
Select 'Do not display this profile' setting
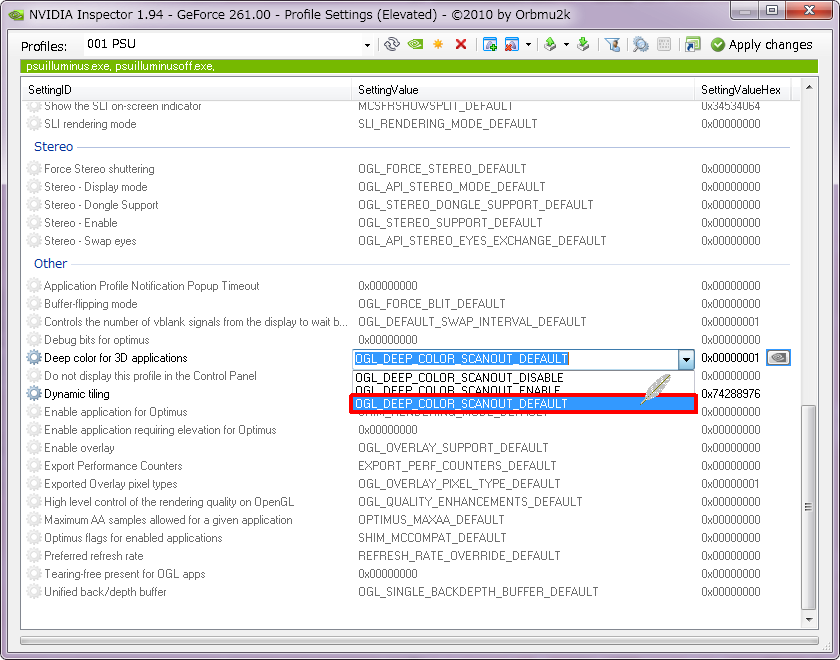pyautogui.click(x=151, y=376)
